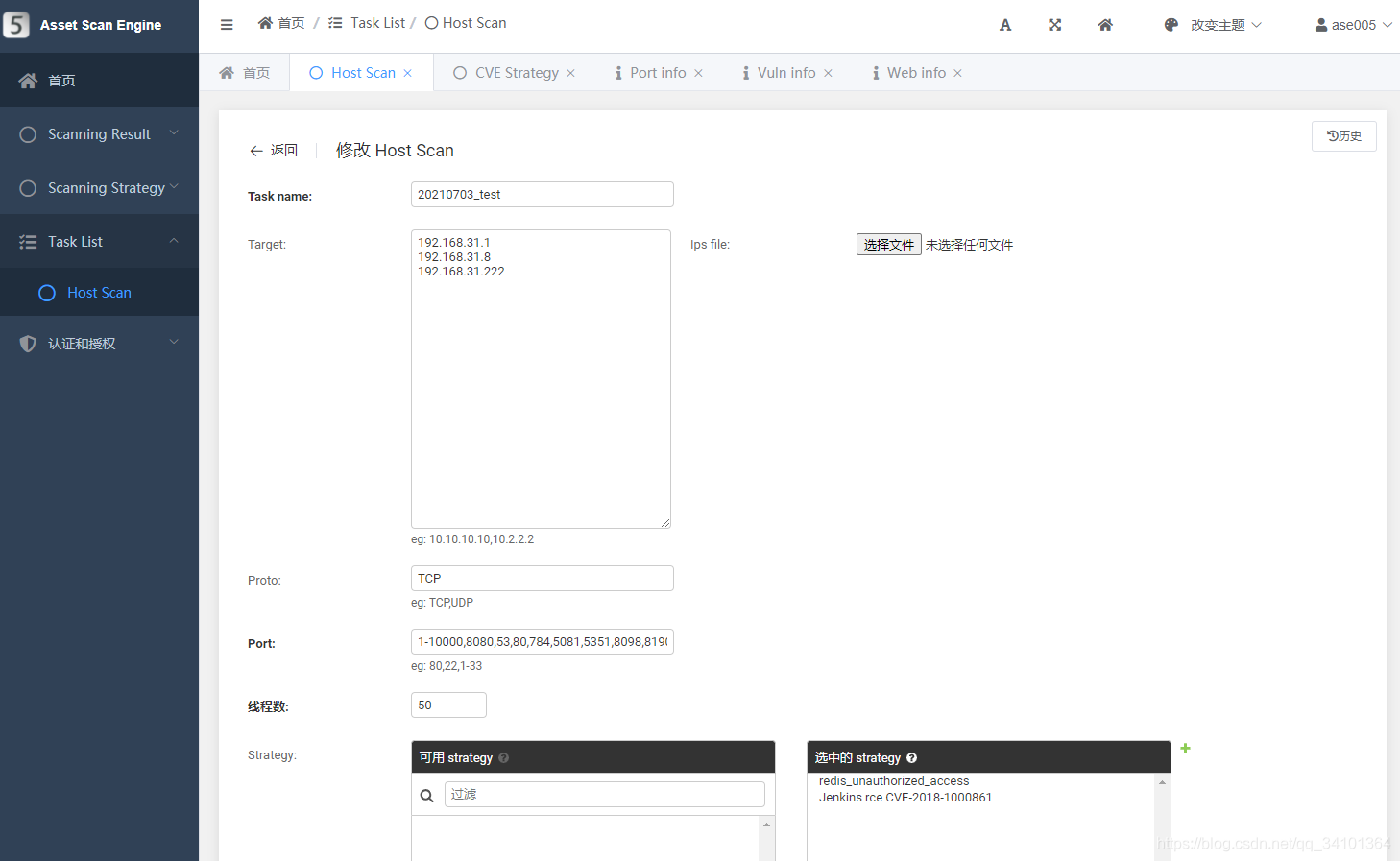Viewport: 1400px width, 861px height.
Task: Click the Task name input field
Action: [543, 194]
